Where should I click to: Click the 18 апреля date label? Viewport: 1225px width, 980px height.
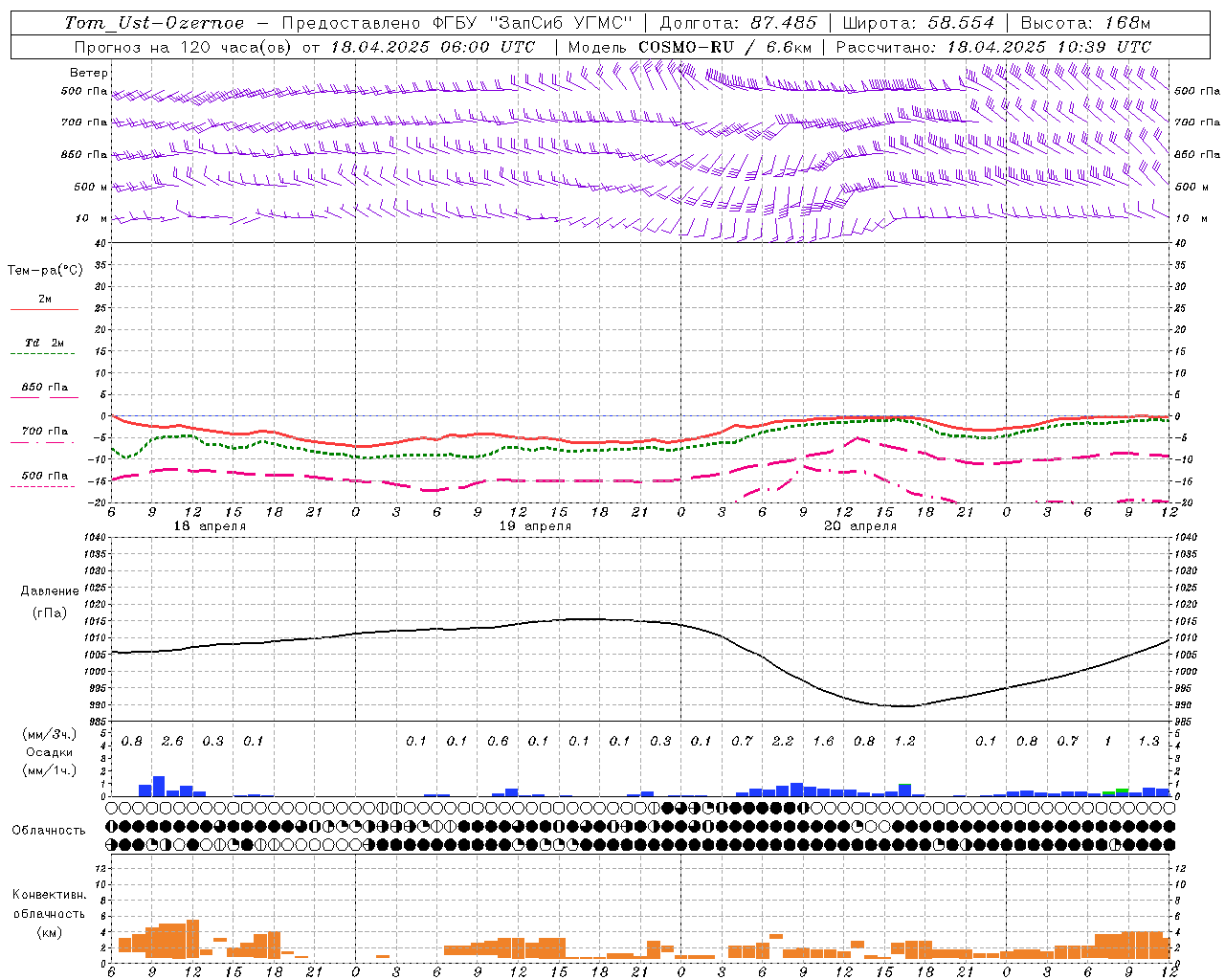(210, 526)
